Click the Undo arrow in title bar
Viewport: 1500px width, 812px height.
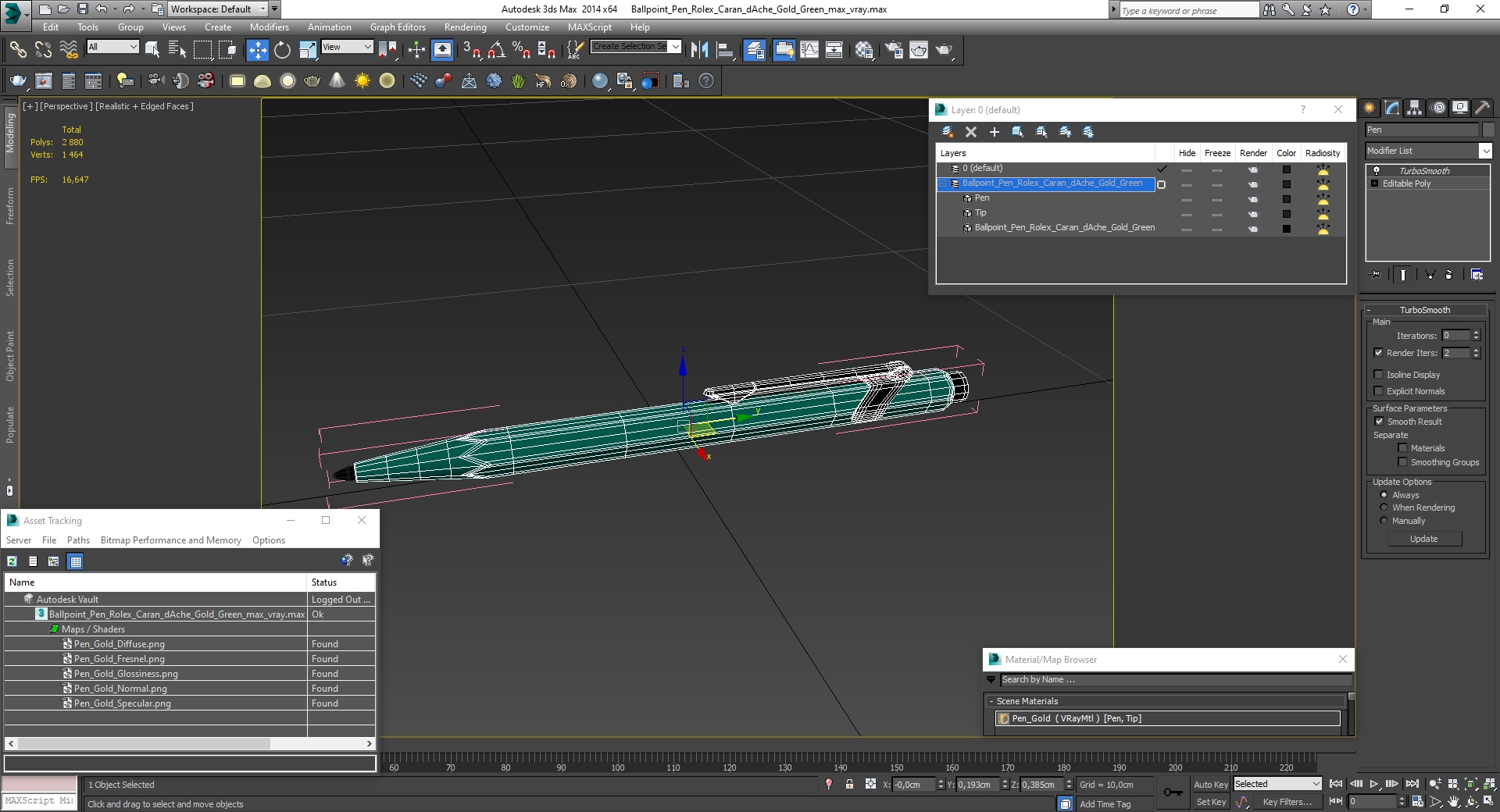[102, 9]
